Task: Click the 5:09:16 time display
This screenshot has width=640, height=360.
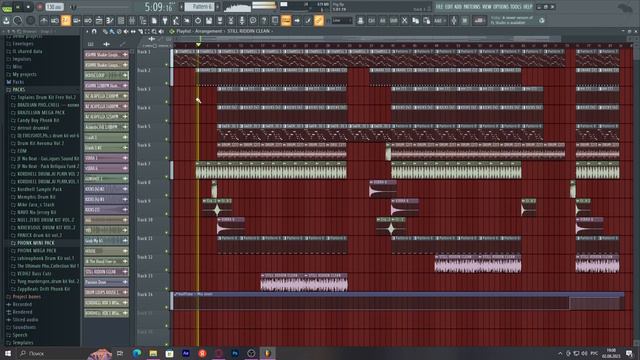Action: (159, 7)
